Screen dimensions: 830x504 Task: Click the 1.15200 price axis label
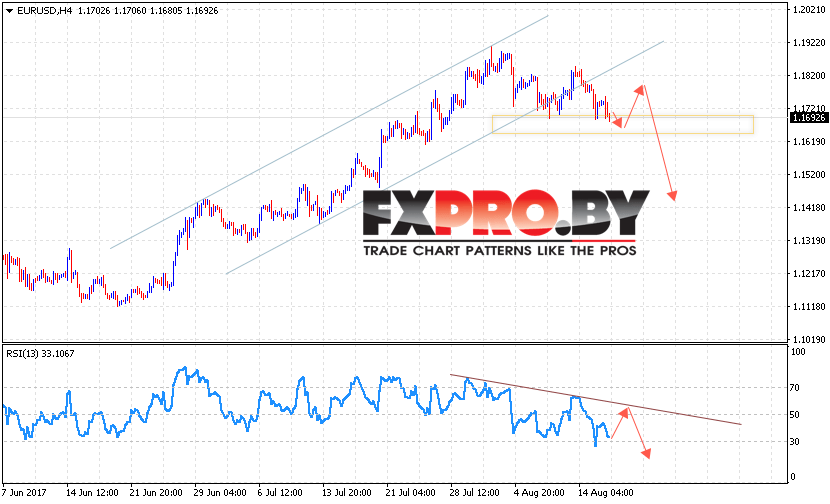pyautogui.click(x=809, y=175)
